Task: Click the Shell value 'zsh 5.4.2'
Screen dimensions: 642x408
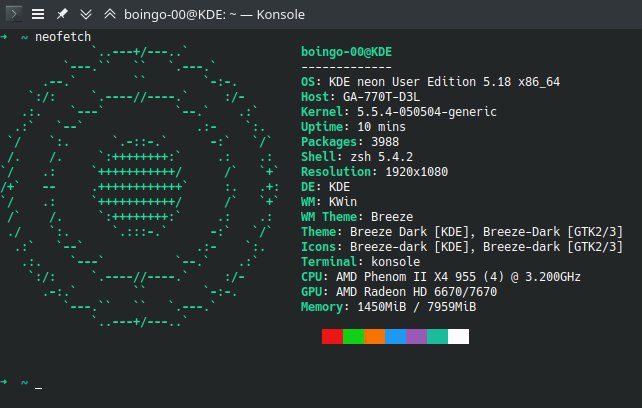Action: click(381, 156)
